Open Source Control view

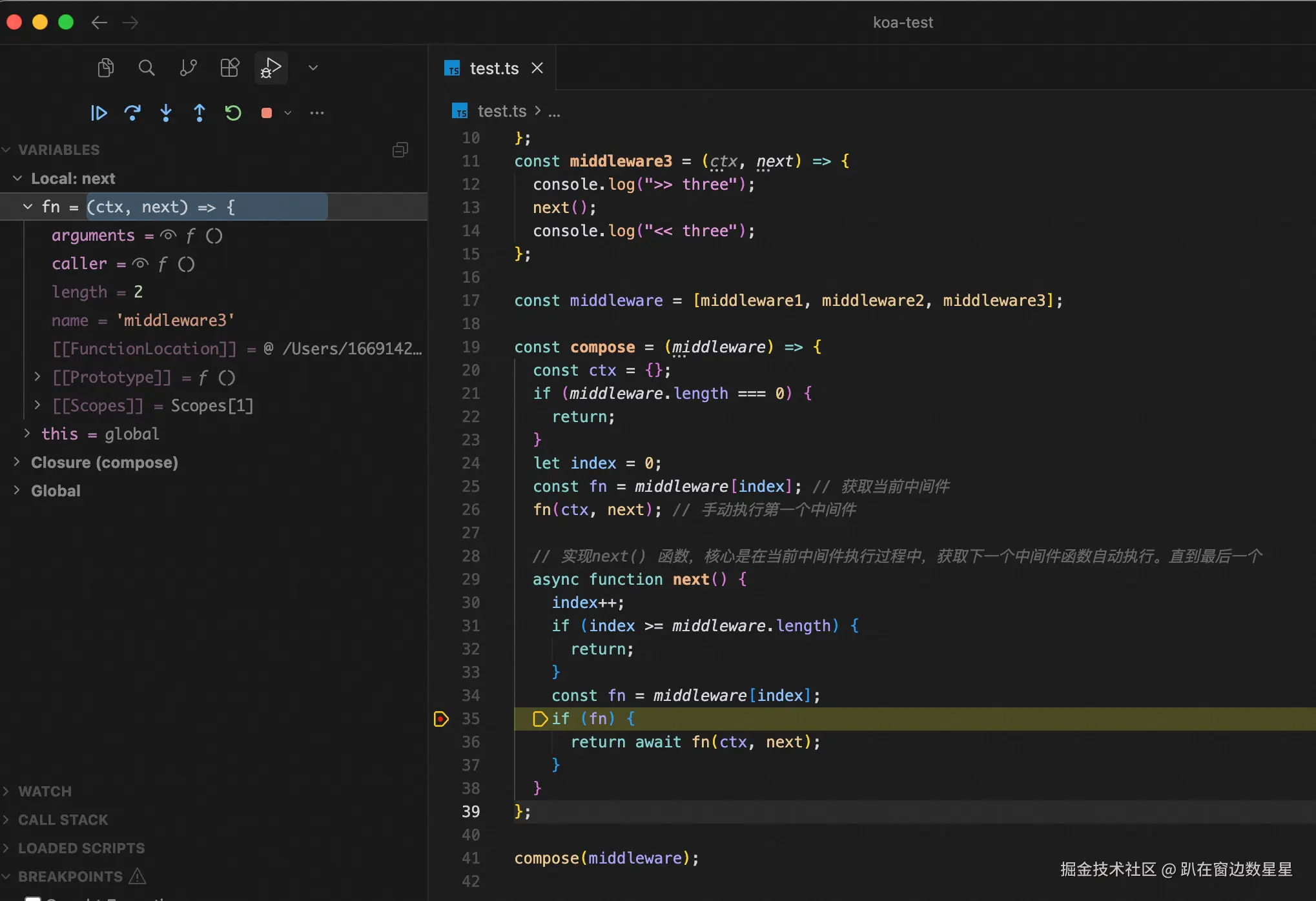(188, 68)
